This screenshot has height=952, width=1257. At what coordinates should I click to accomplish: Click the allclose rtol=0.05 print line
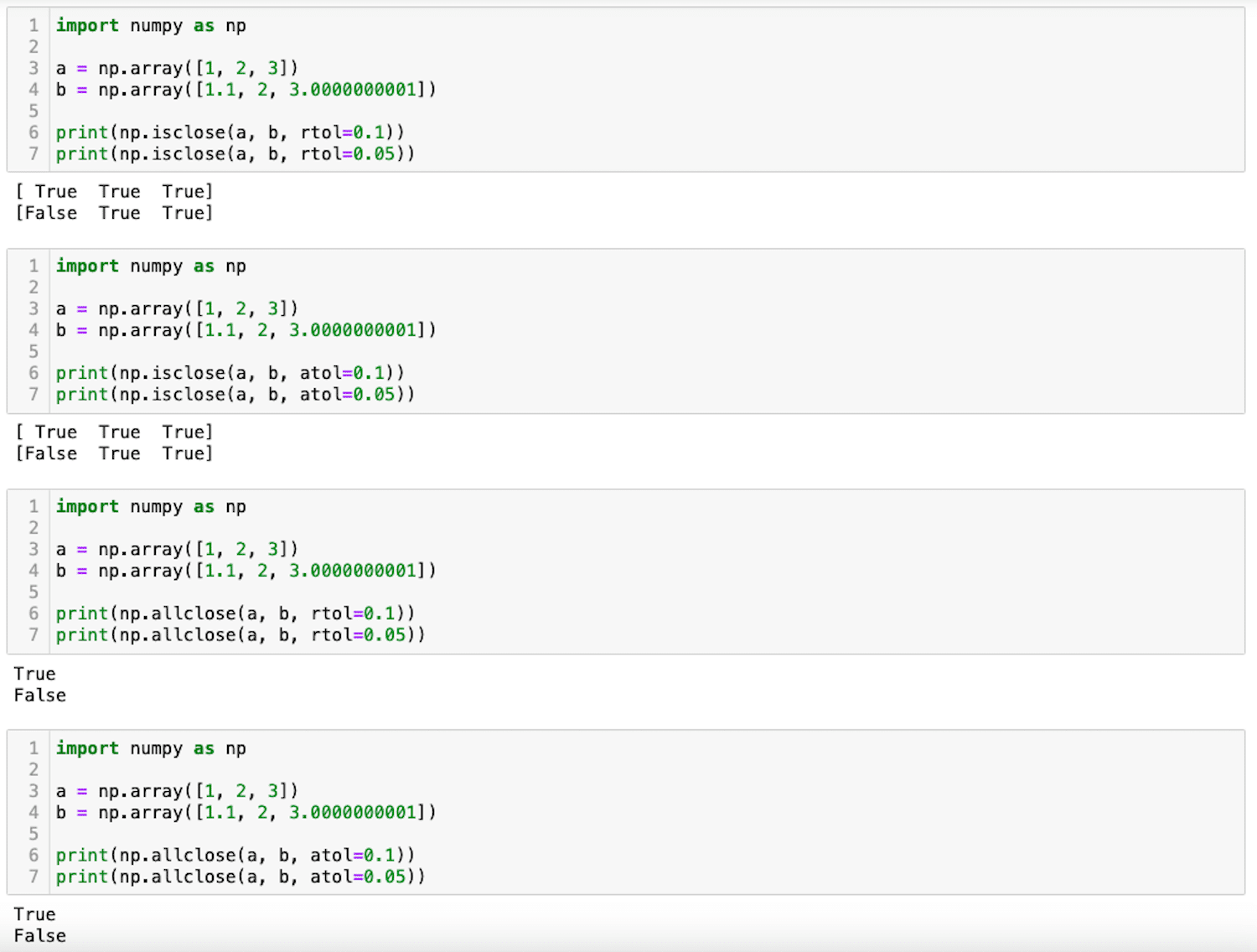click(241, 635)
